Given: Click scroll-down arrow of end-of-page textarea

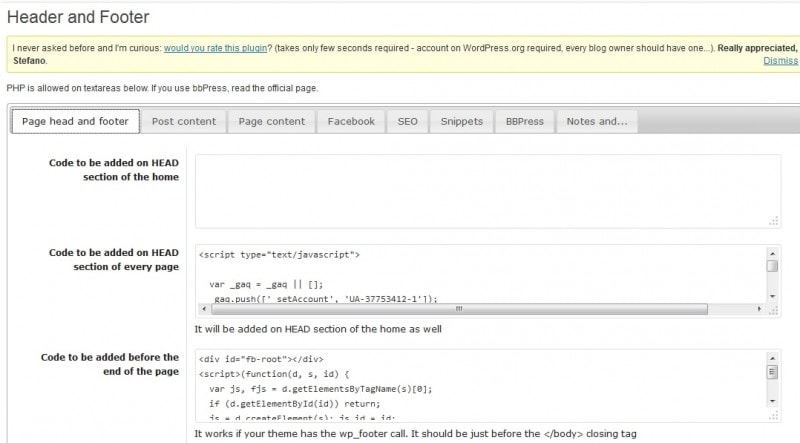Looking at the screenshot, I should (x=772, y=401).
